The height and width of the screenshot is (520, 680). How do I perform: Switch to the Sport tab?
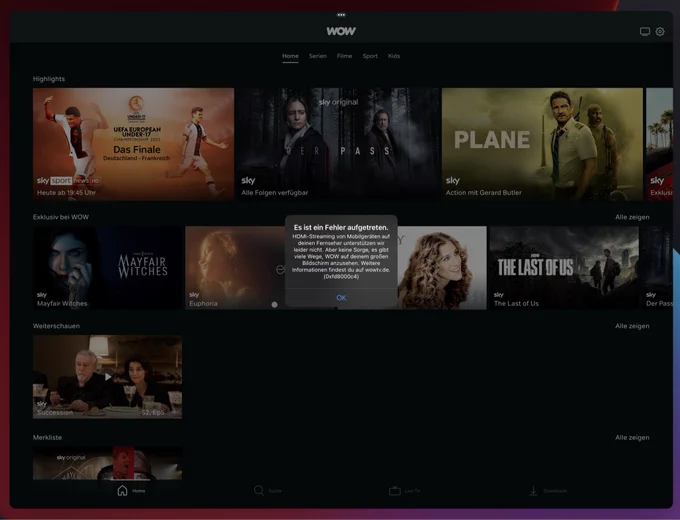tap(370, 56)
